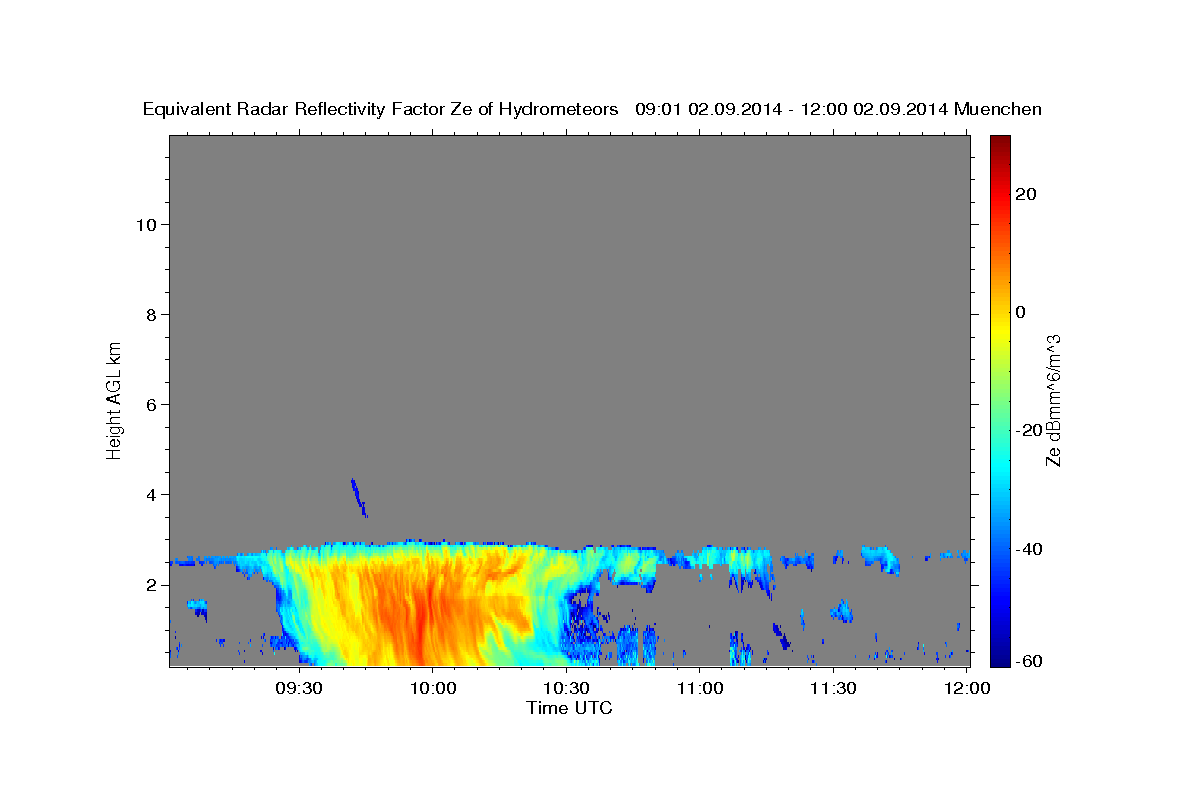
Task: Click the dark red top of colorbar
Action: [1000, 142]
